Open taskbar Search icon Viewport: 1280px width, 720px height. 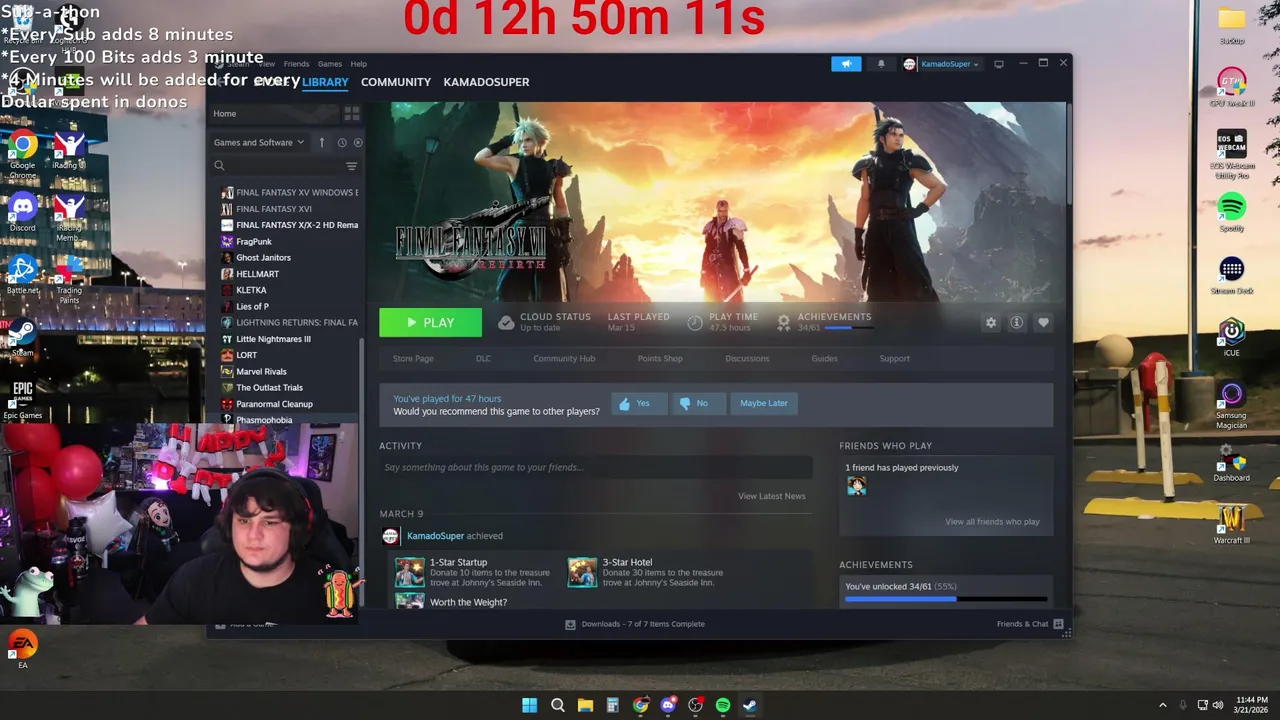pos(558,705)
